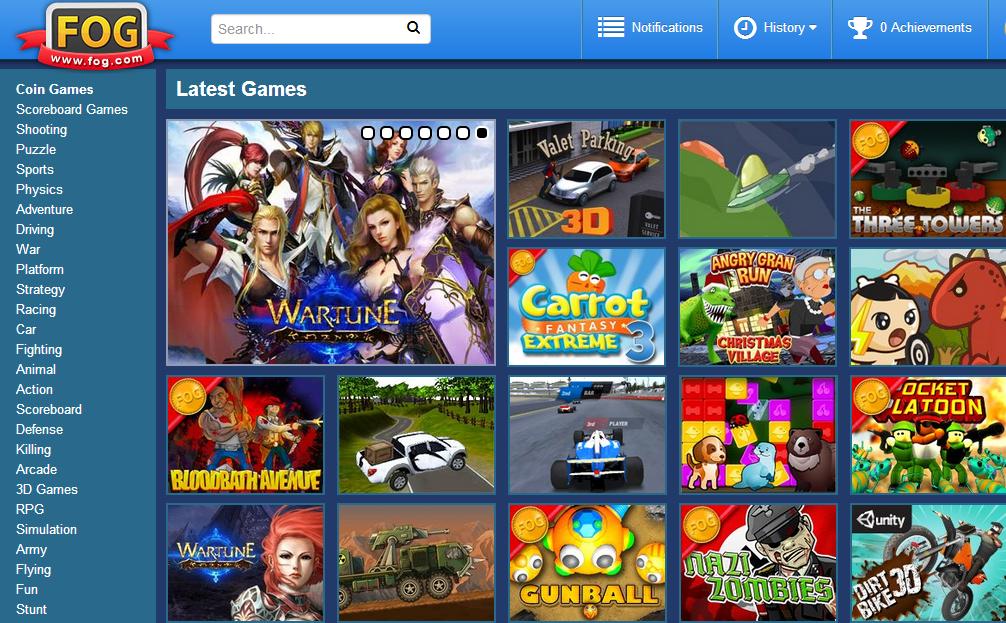Open the green army truck game

[416, 563]
